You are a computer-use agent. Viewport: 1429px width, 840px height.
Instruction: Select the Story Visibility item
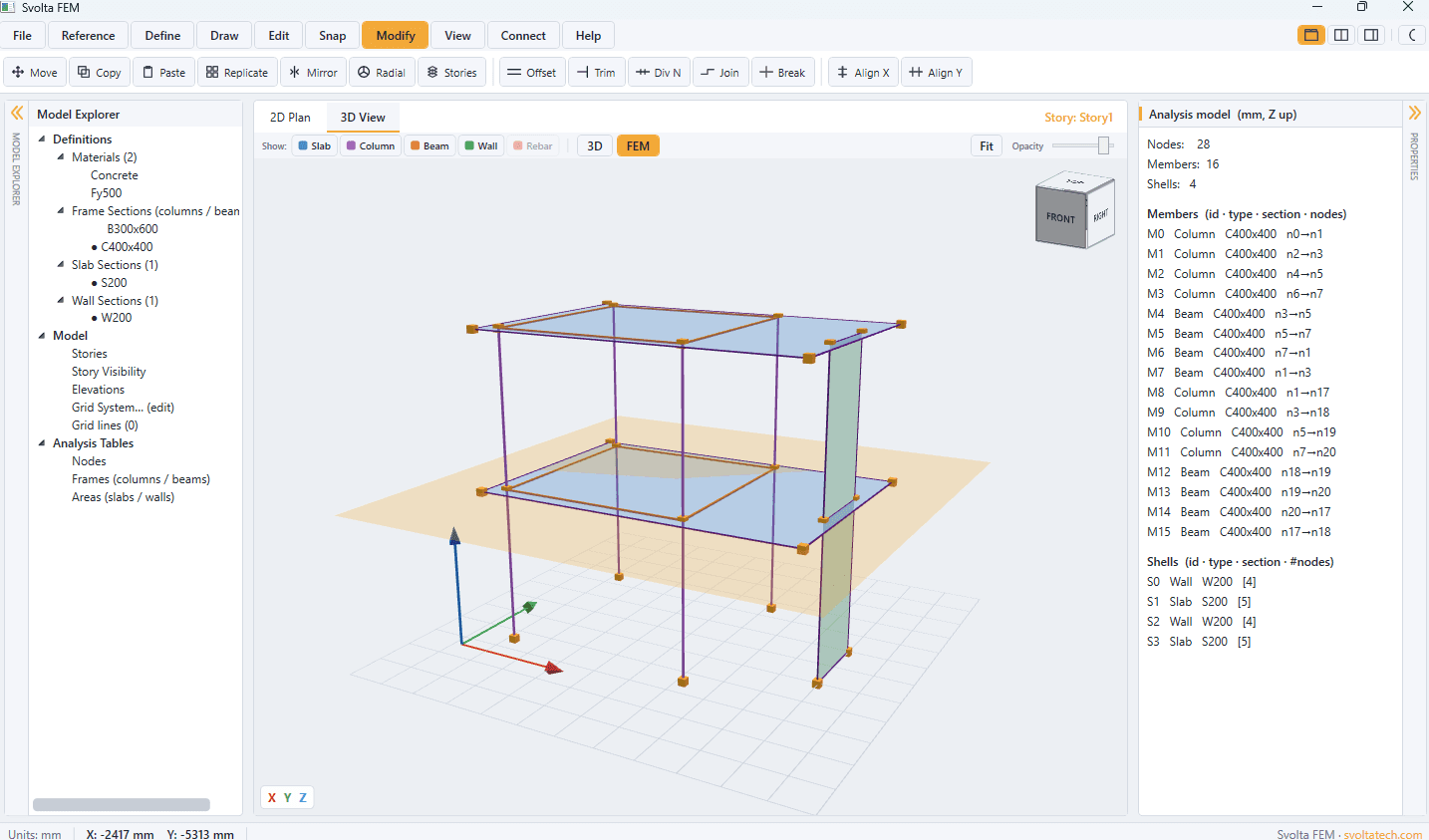tap(109, 372)
